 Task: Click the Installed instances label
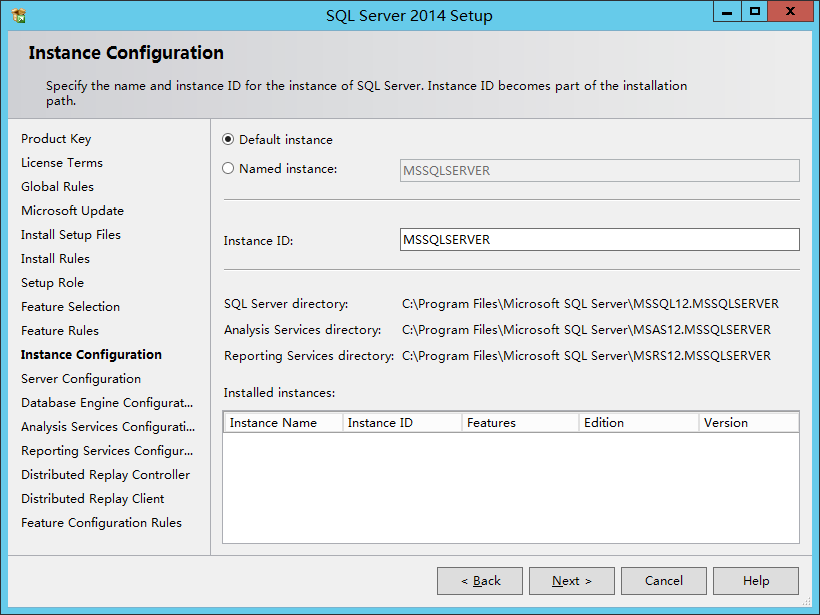pyautogui.click(x=279, y=393)
